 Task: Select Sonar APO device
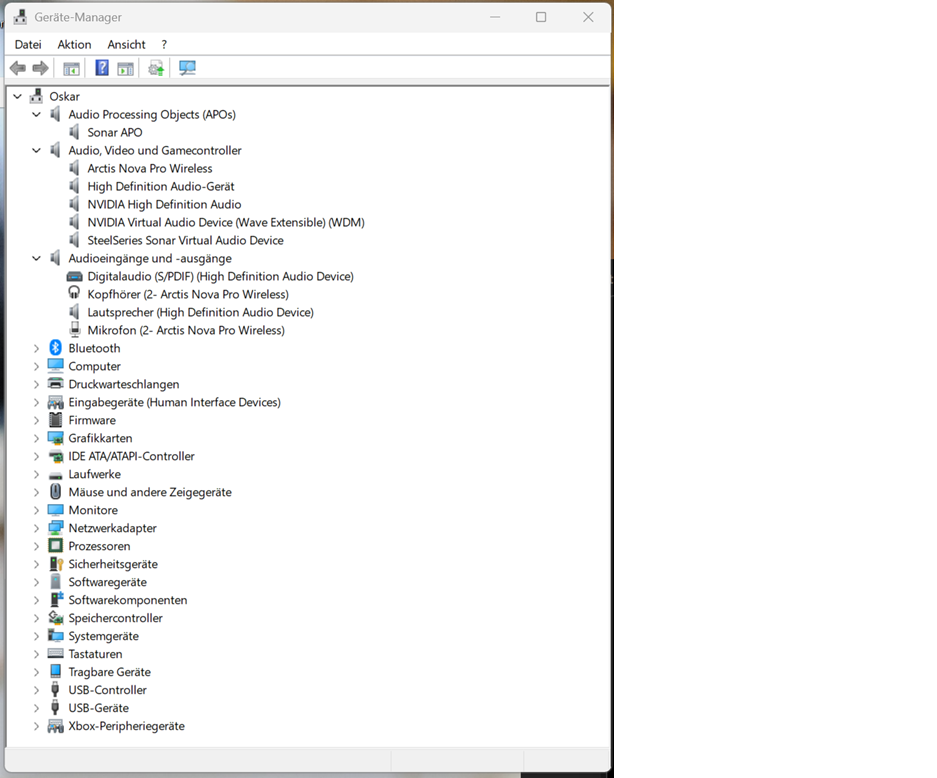coord(115,132)
